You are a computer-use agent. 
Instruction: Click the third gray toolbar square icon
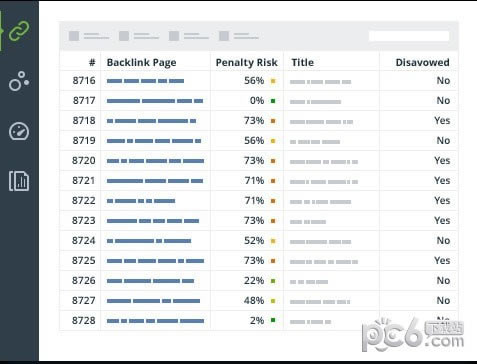tap(174, 36)
